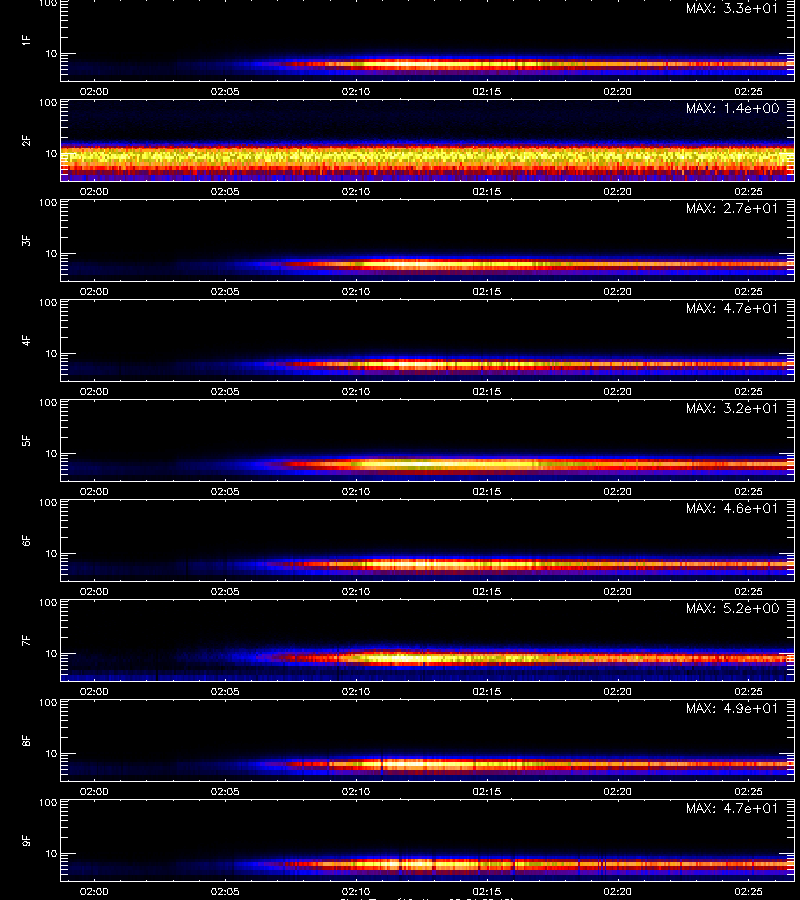Click the '10' y-axis label of 5F panel
Image resolution: width=800 pixels, height=900 pixels.
point(51,453)
